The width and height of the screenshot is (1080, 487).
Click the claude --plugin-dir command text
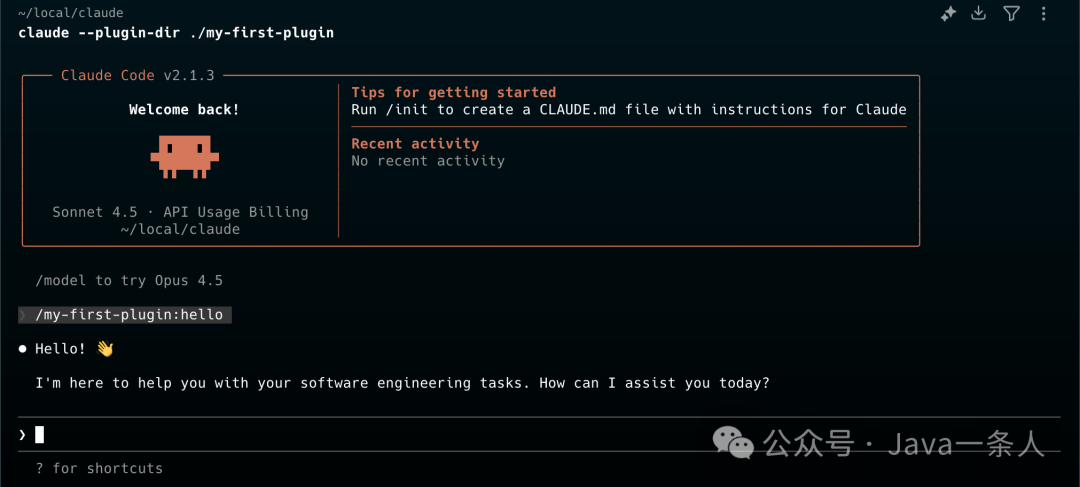pyautogui.click(x=176, y=33)
